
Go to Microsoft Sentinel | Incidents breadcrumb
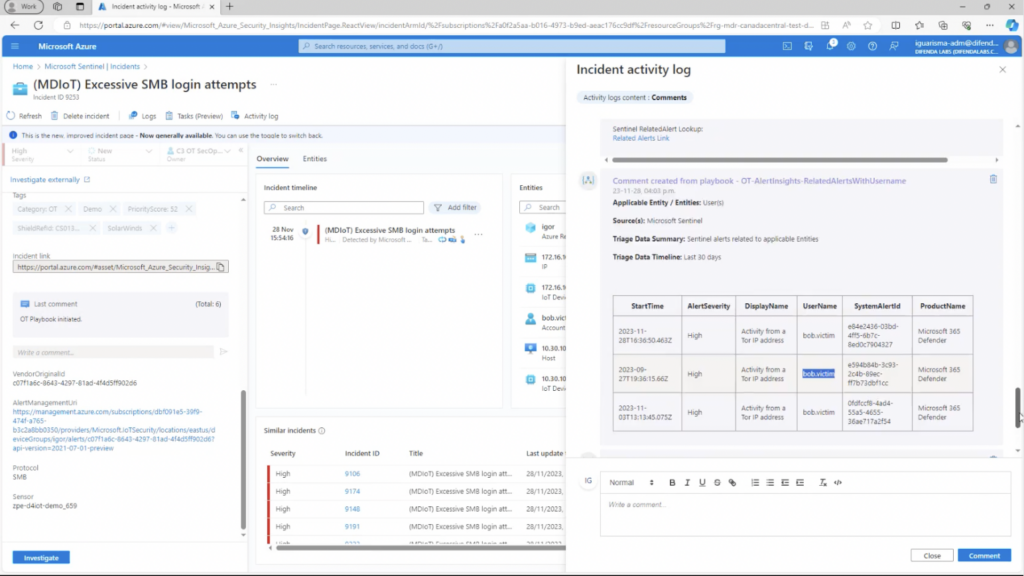(x=92, y=67)
